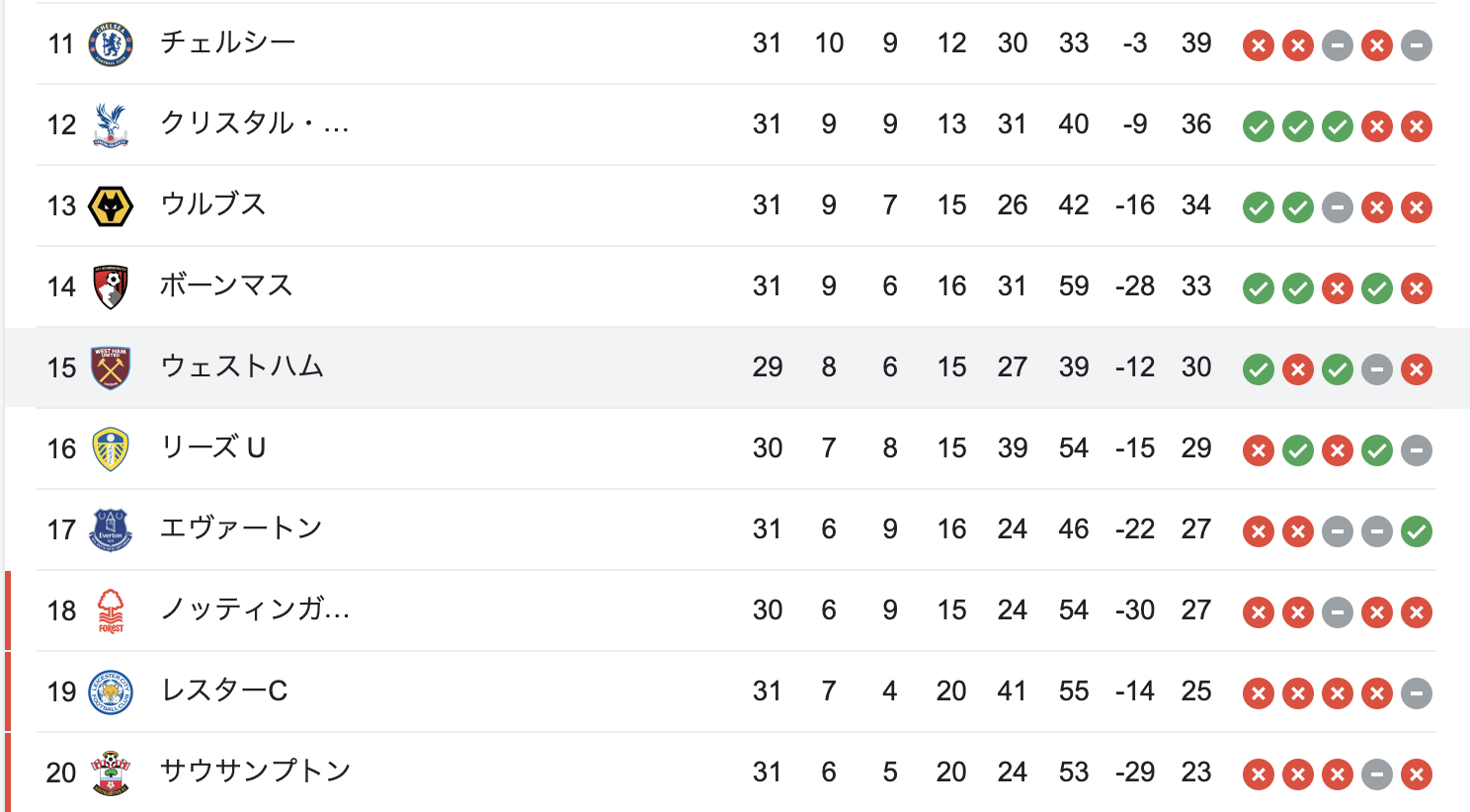Click Wolves' grey draw result indicator

(x=1337, y=207)
